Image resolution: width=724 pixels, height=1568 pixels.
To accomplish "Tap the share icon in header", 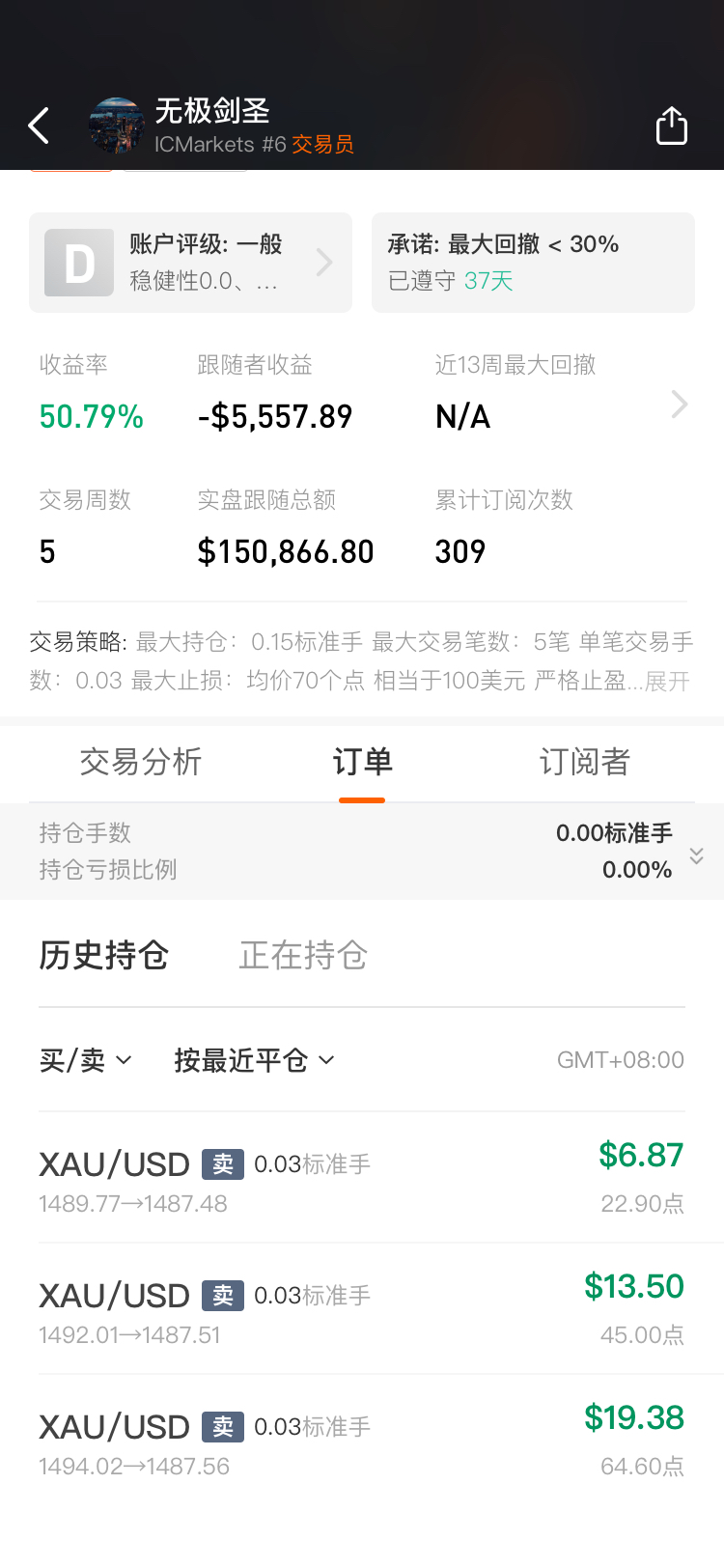I will (x=672, y=126).
